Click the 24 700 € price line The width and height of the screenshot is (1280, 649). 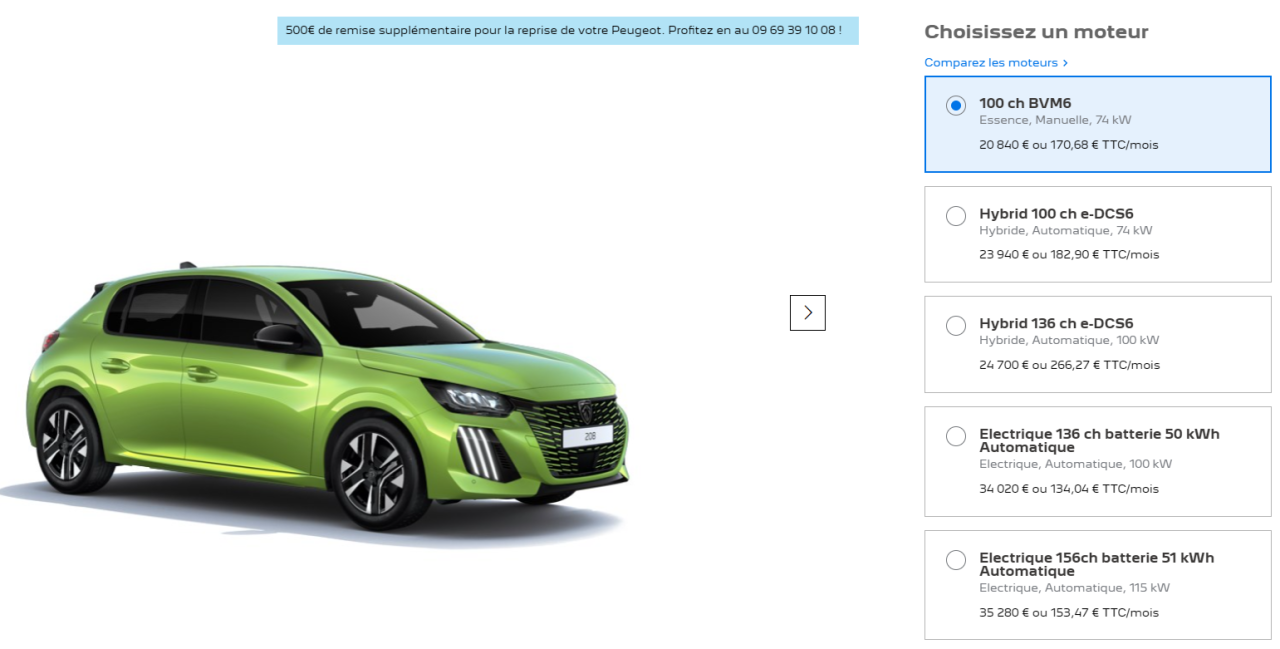click(x=1069, y=365)
